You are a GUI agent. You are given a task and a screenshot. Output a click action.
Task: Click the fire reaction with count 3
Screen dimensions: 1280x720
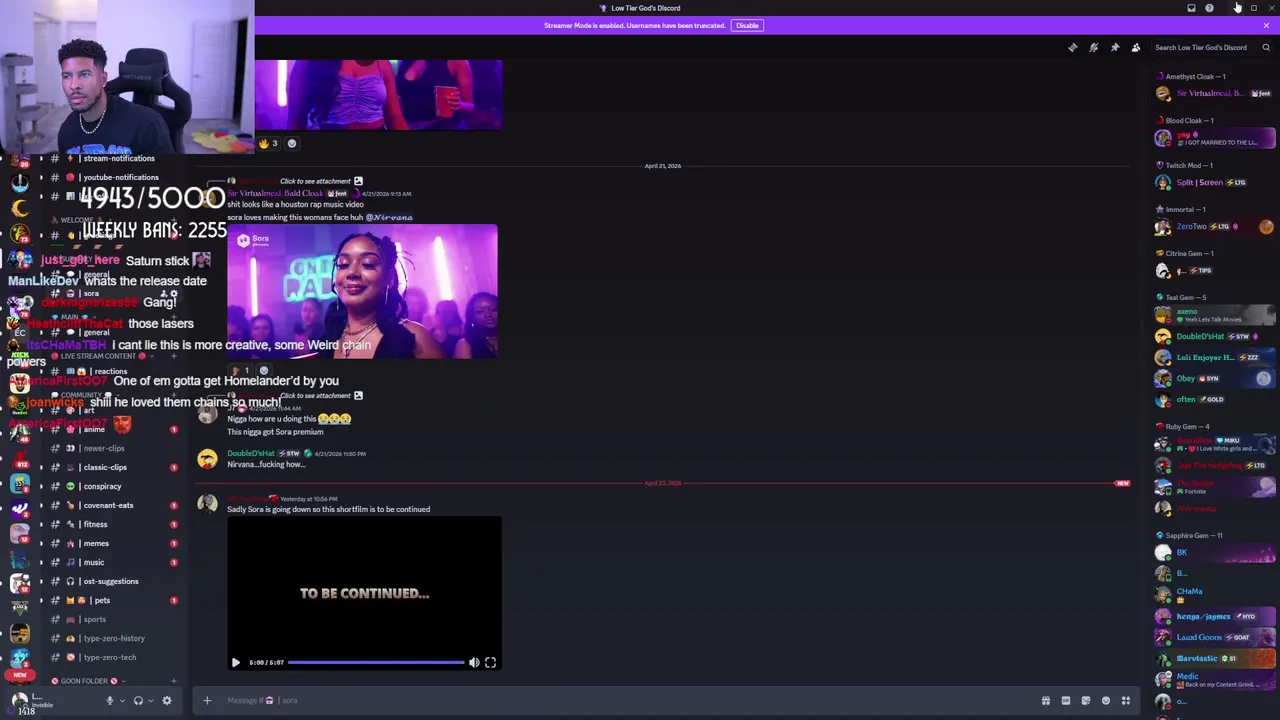269,143
